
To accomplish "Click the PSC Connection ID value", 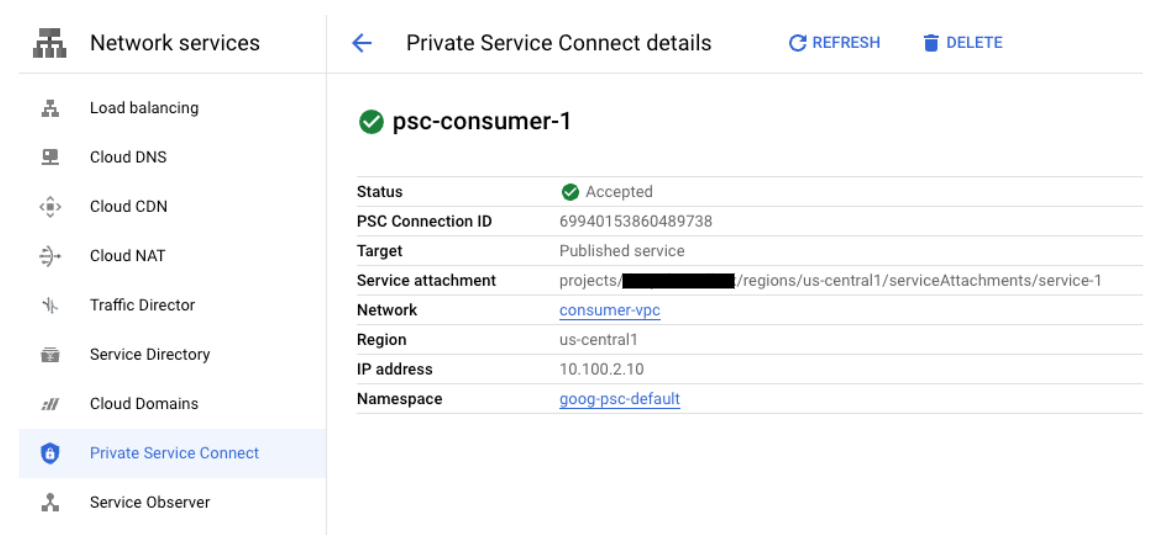I will (635, 222).
